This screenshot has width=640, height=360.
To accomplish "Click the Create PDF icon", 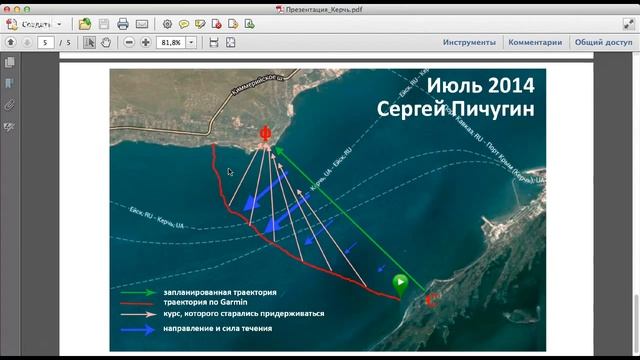I will pos(12,24).
